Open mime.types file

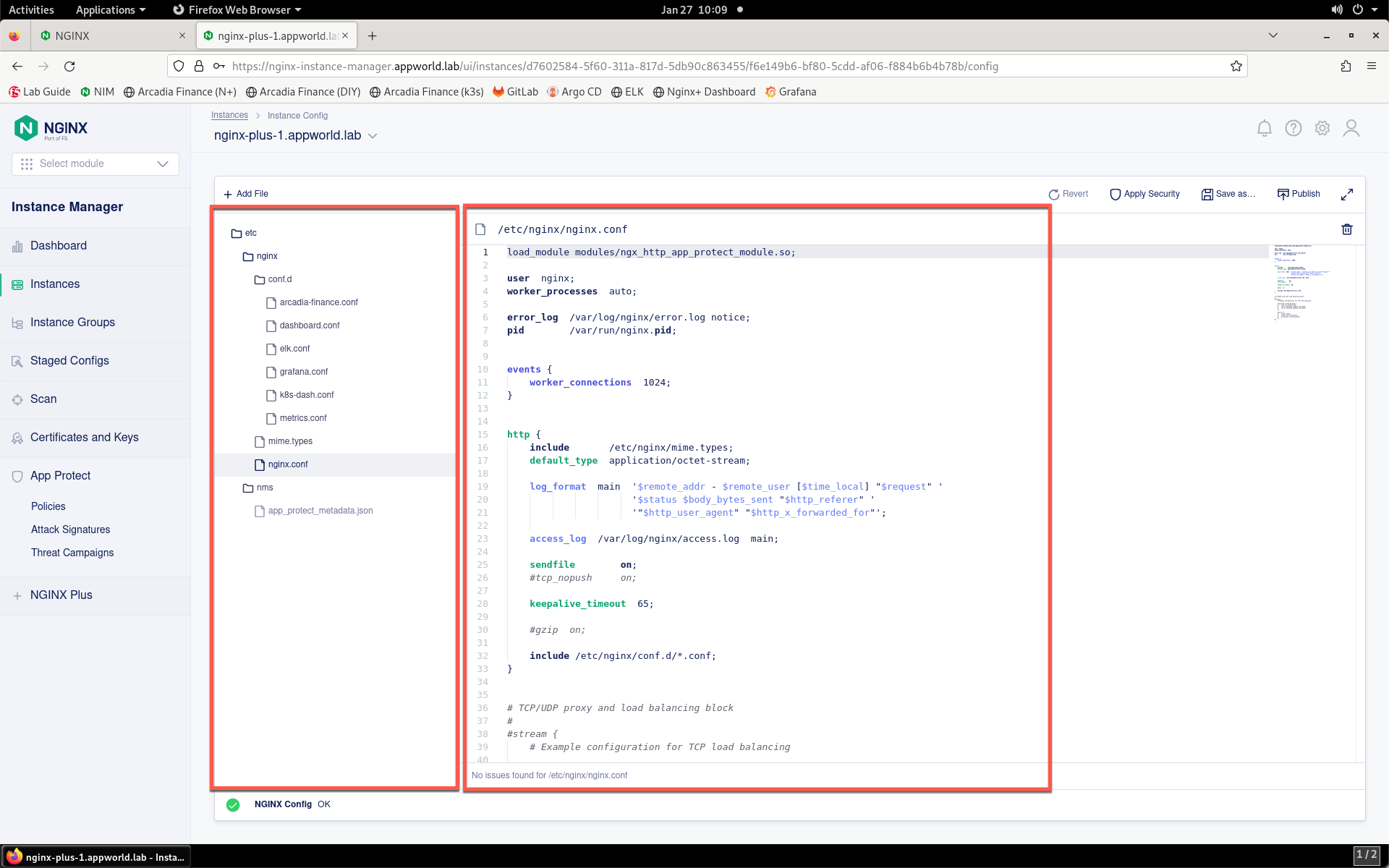(x=284, y=441)
